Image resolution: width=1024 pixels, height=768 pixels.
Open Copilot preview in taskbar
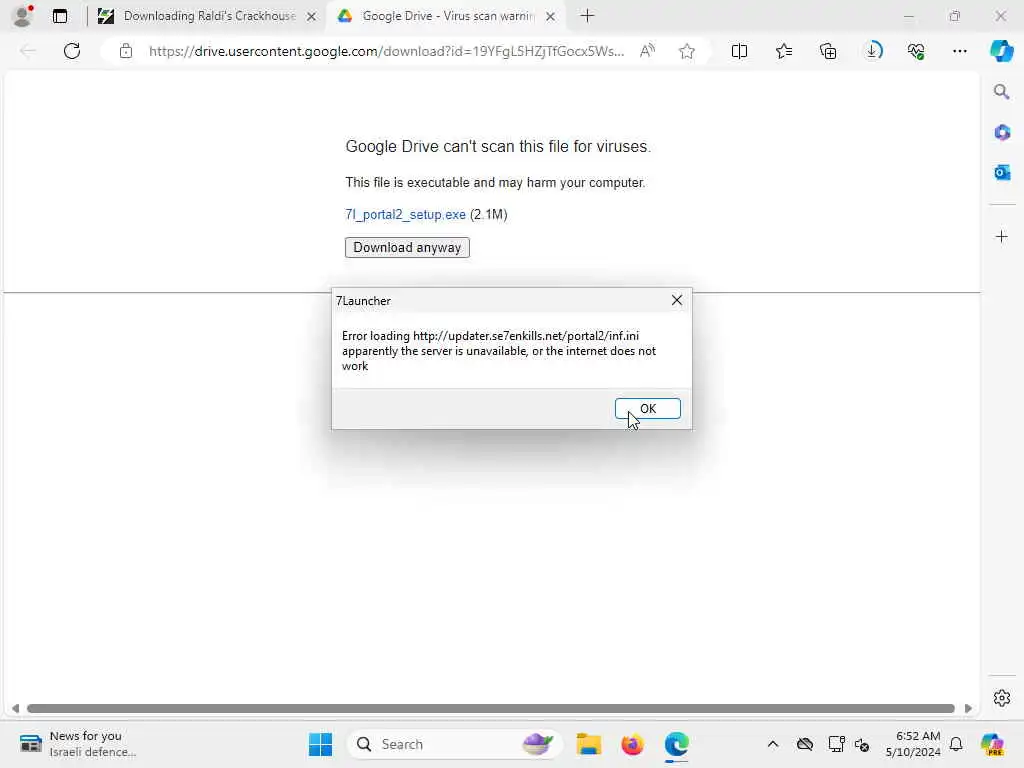992,744
